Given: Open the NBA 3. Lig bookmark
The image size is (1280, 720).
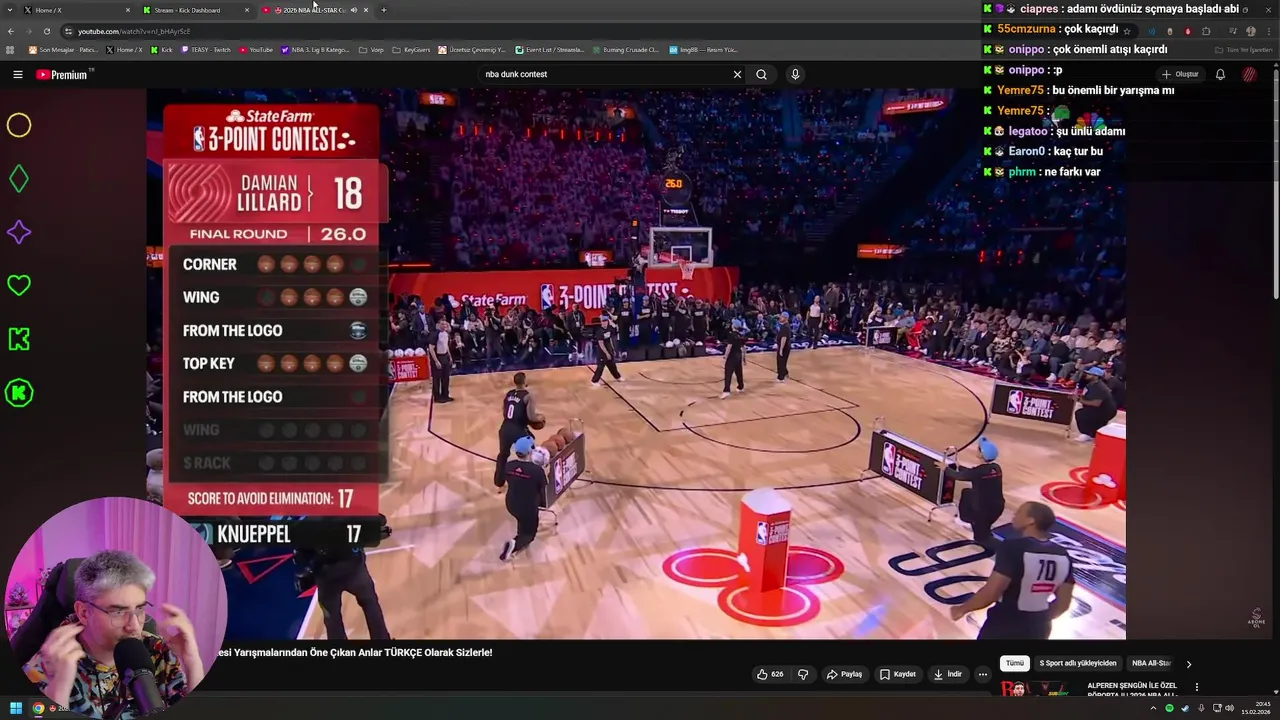Looking at the screenshot, I should pos(316,49).
